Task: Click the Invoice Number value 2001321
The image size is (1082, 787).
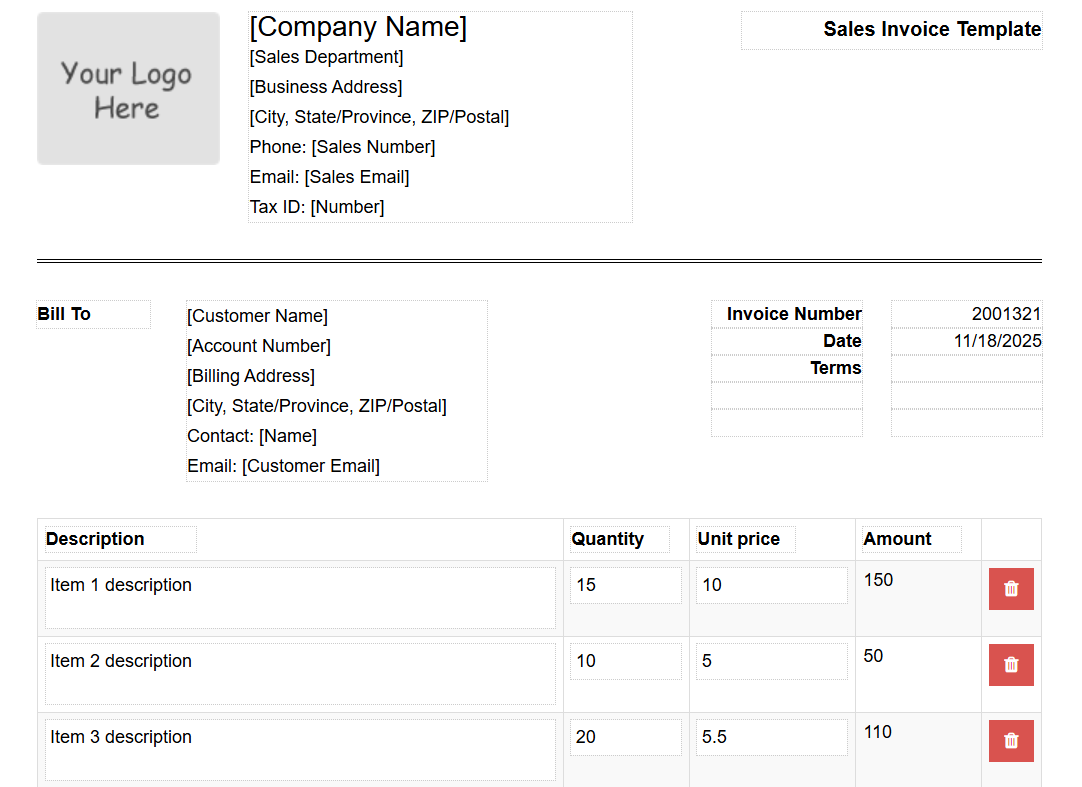Action: 966,314
